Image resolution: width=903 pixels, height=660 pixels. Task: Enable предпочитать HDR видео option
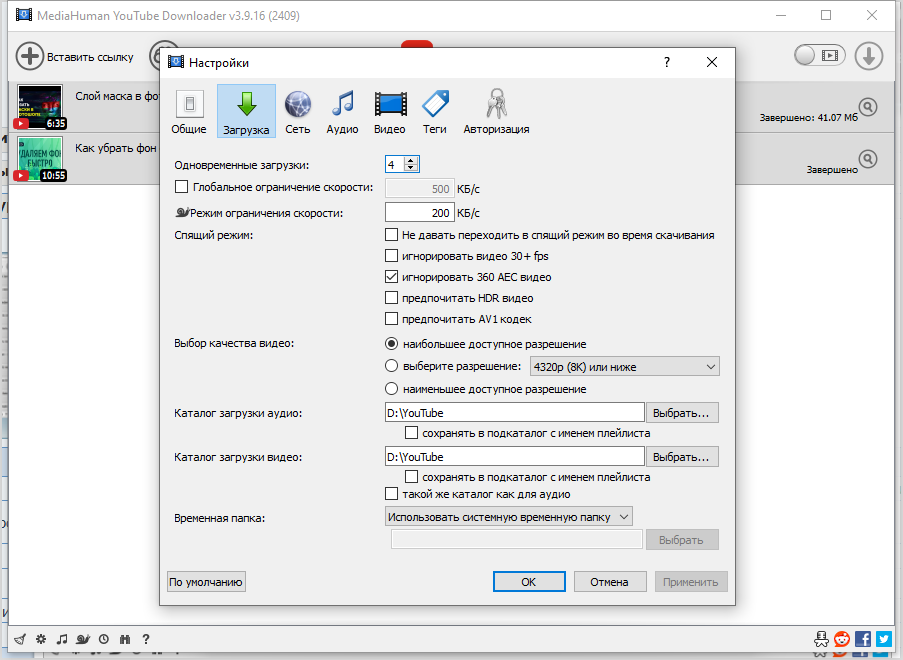click(392, 298)
